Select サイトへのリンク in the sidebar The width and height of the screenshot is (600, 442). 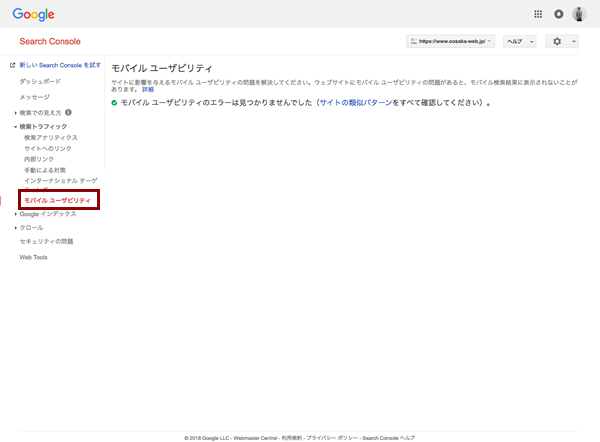click(48, 148)
